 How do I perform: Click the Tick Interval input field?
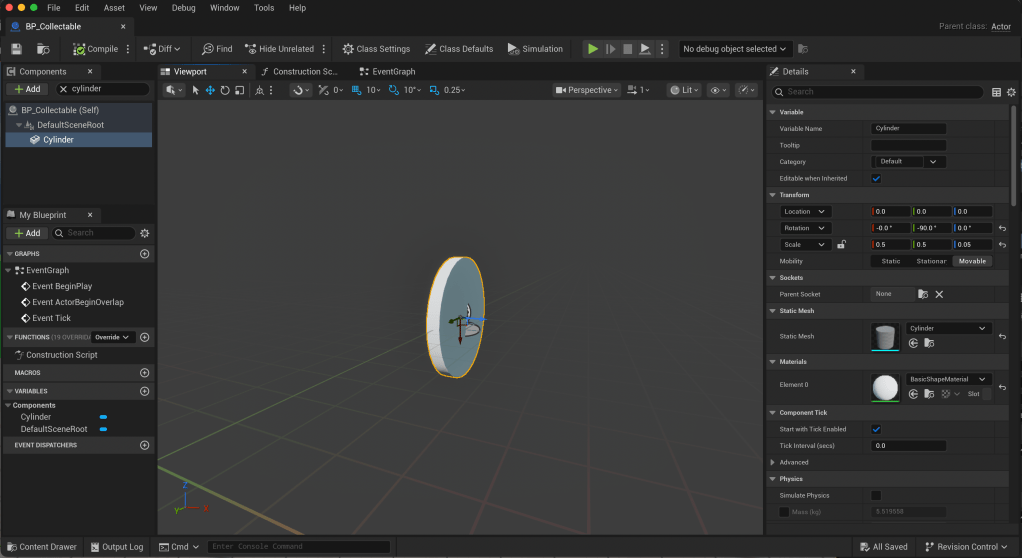coord(908,446)
